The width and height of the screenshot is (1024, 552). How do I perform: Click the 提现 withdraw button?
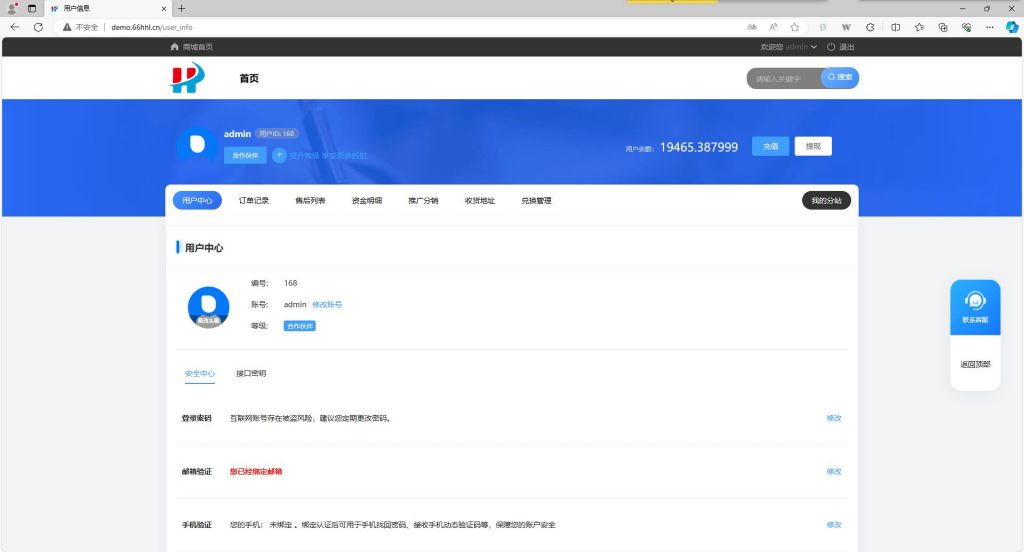pos(813,146)
